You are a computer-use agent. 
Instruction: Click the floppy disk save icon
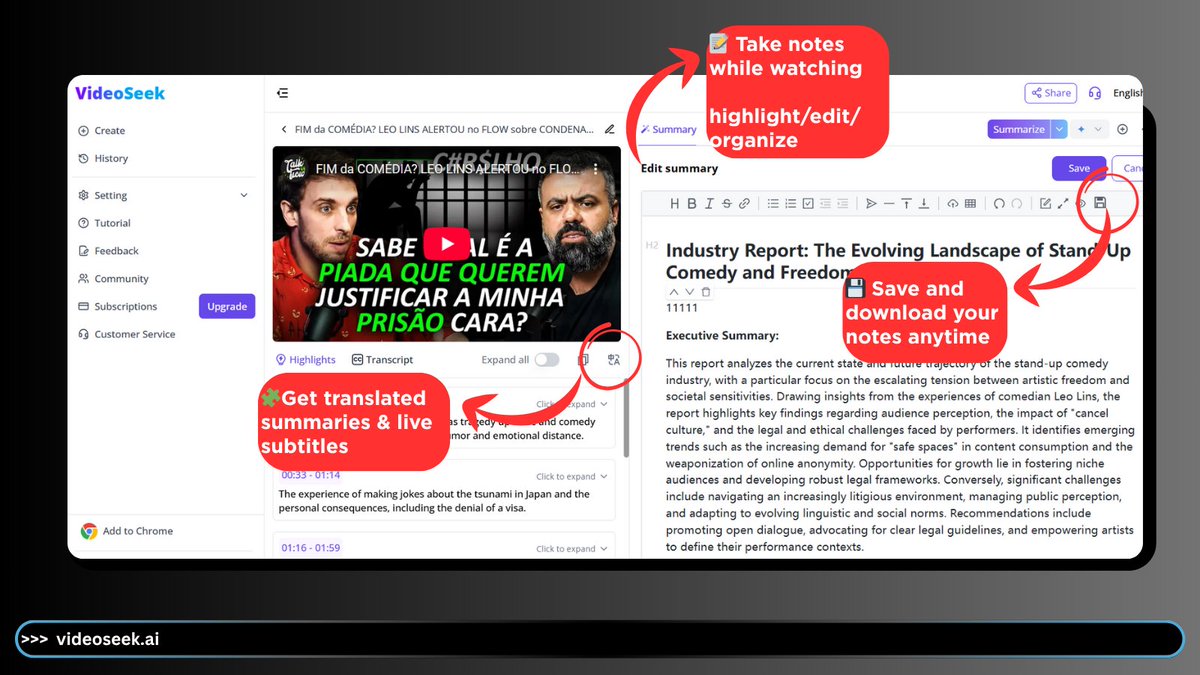1100,203
